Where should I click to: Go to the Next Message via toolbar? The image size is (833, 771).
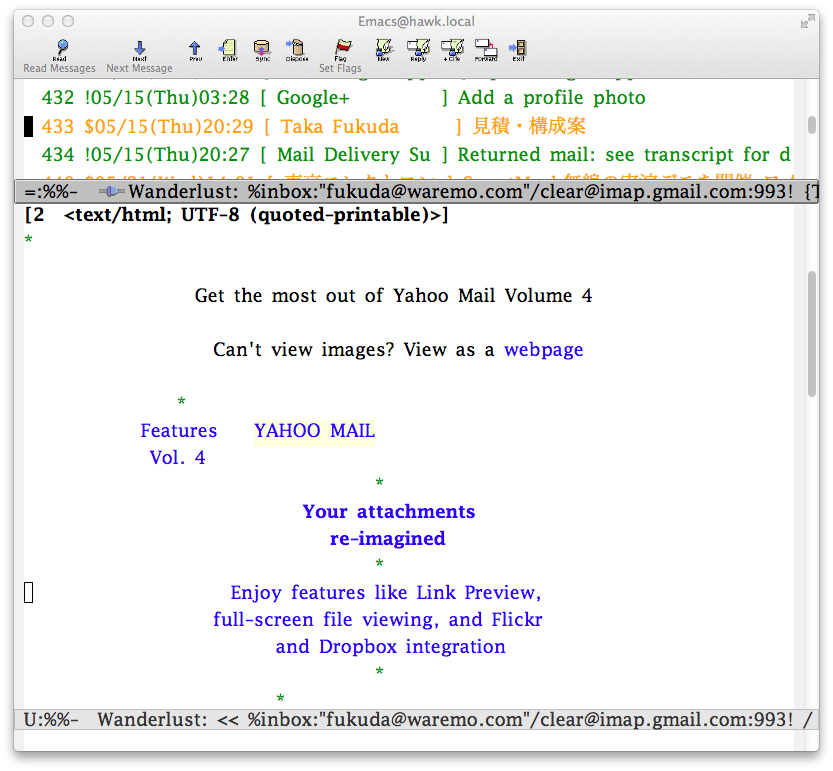(x=139, y=49)
